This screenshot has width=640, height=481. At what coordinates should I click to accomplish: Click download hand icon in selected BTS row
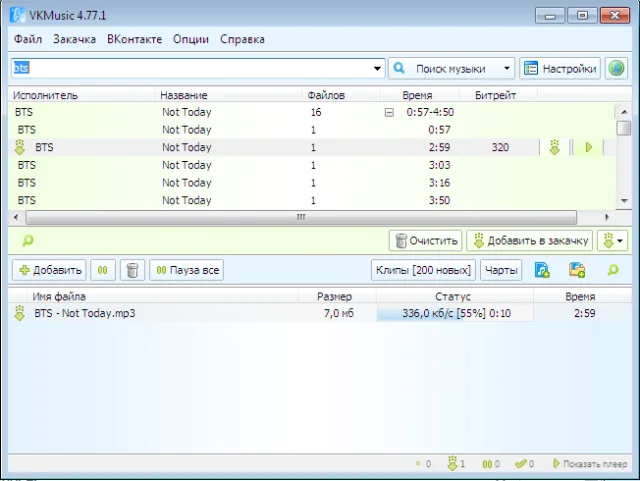click(x=554, y=147)
